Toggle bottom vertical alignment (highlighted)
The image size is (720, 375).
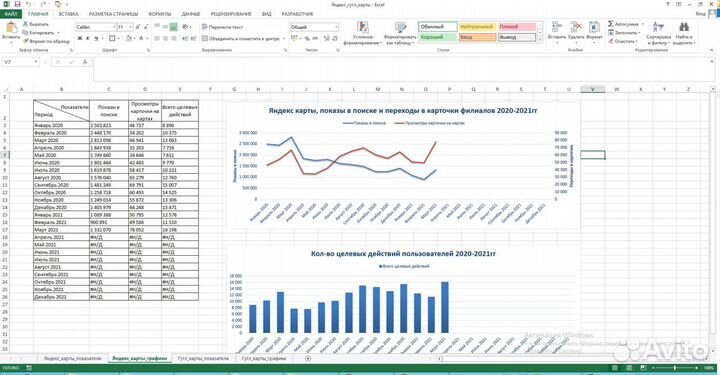174,27
